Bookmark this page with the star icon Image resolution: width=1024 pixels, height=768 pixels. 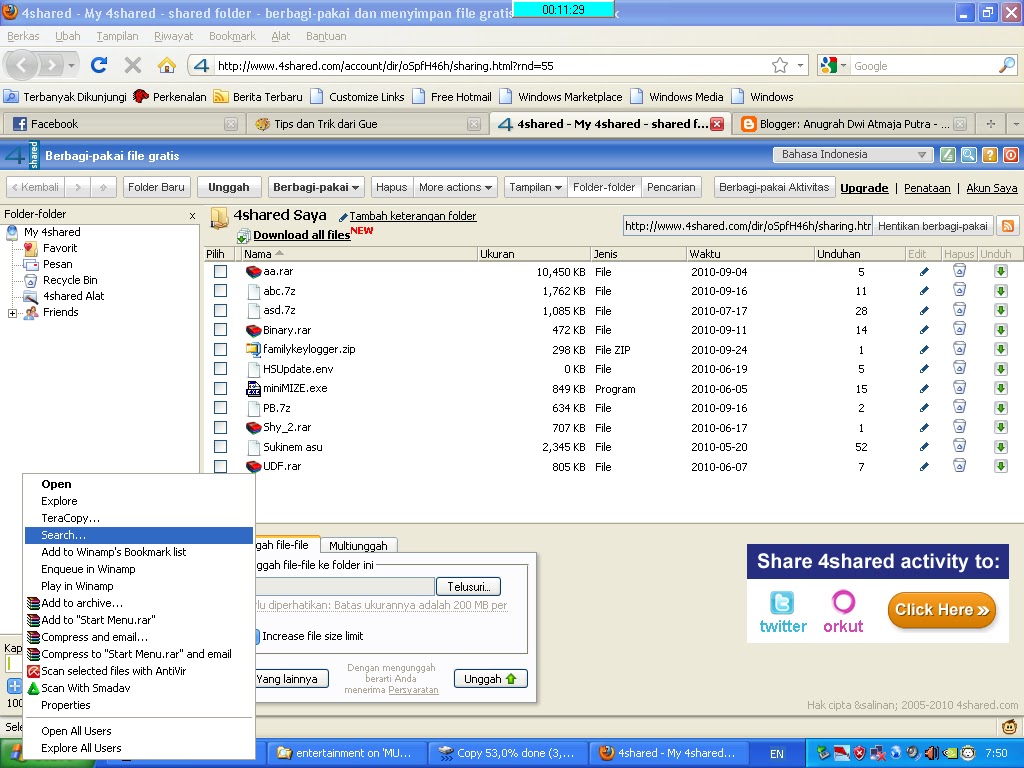point(780,65)
